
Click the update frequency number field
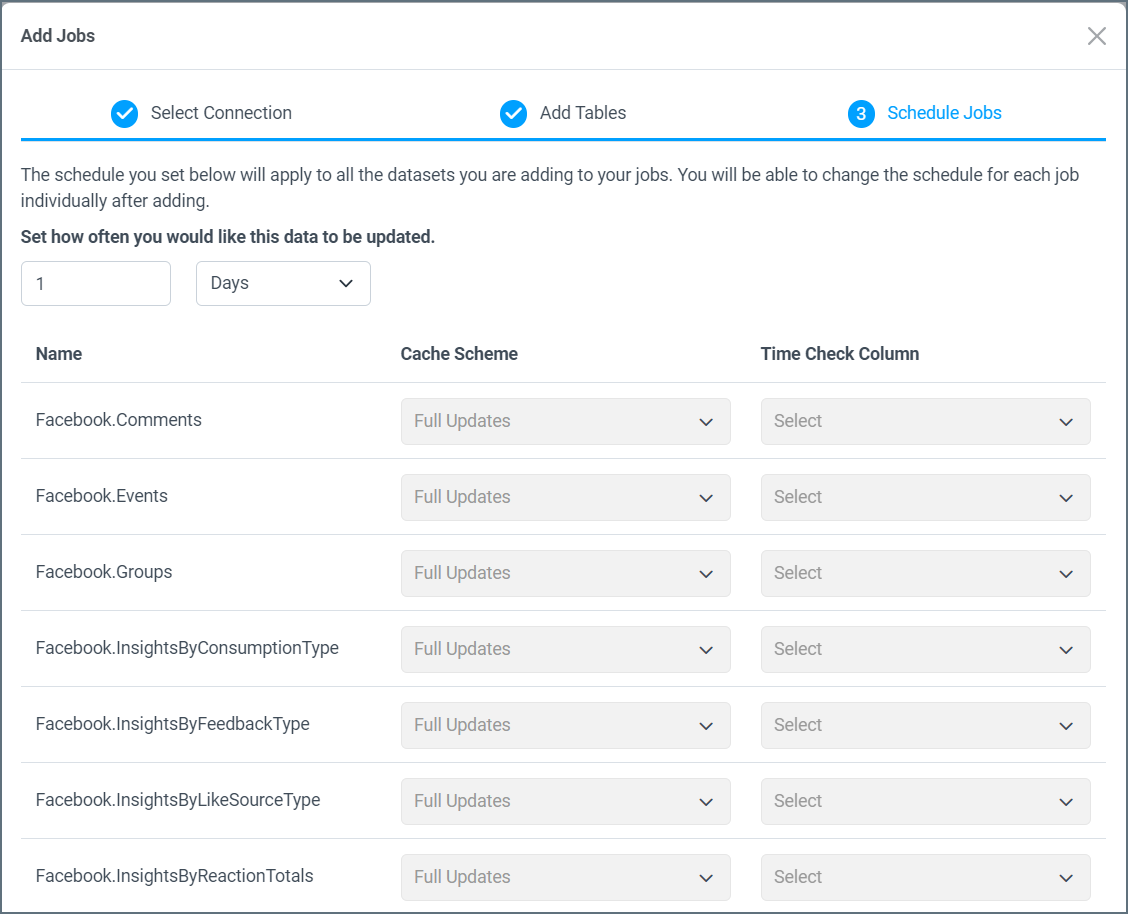click(95, 283)
